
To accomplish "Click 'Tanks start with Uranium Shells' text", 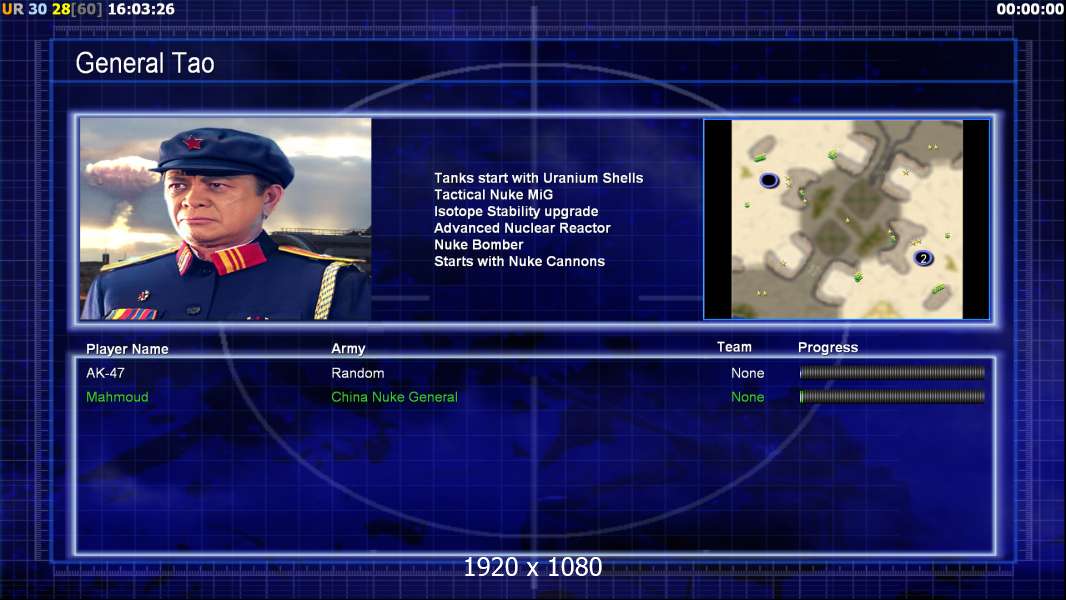I will pyautogui.click(x=538, y=178).
